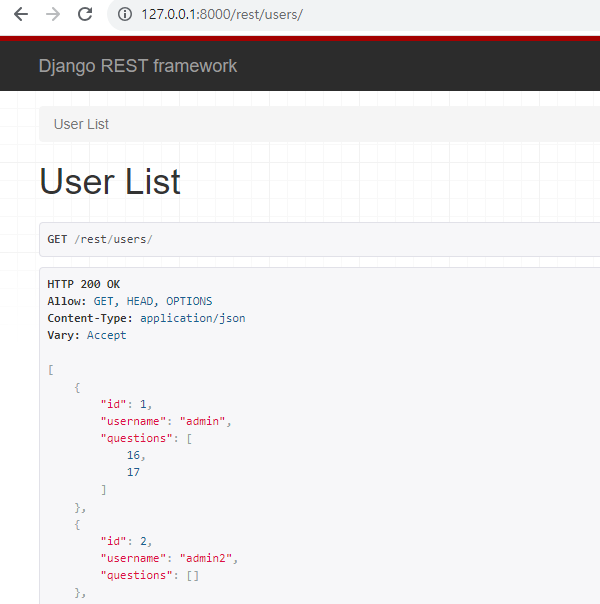
Task: Go back with the browser back arrow
Action: (21, 15)
